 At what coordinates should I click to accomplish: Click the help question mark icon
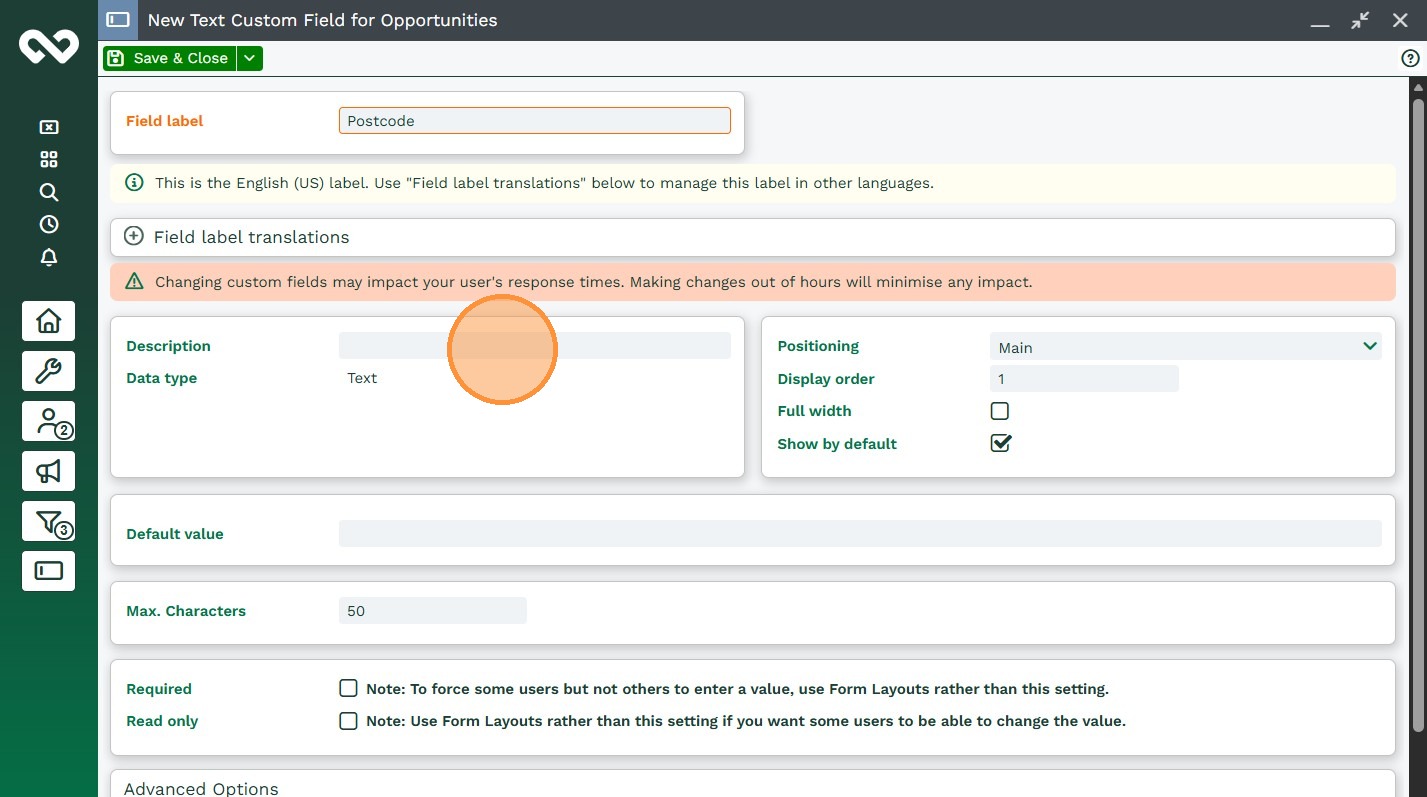point(1410,59)
